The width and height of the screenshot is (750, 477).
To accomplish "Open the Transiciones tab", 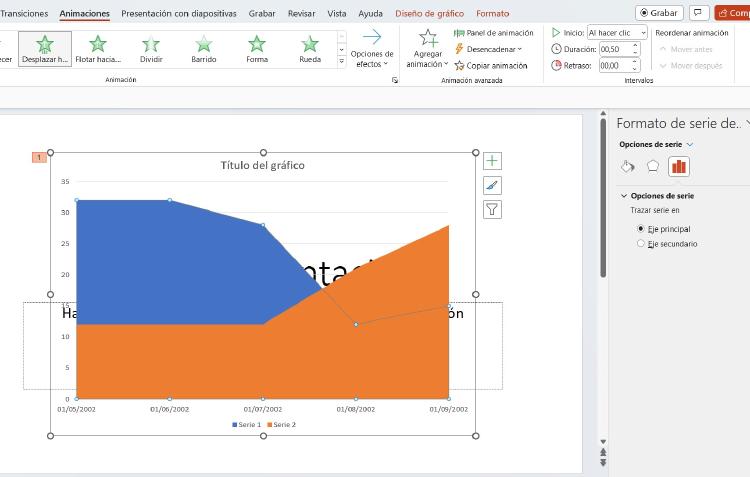I will tap(24, 14).
